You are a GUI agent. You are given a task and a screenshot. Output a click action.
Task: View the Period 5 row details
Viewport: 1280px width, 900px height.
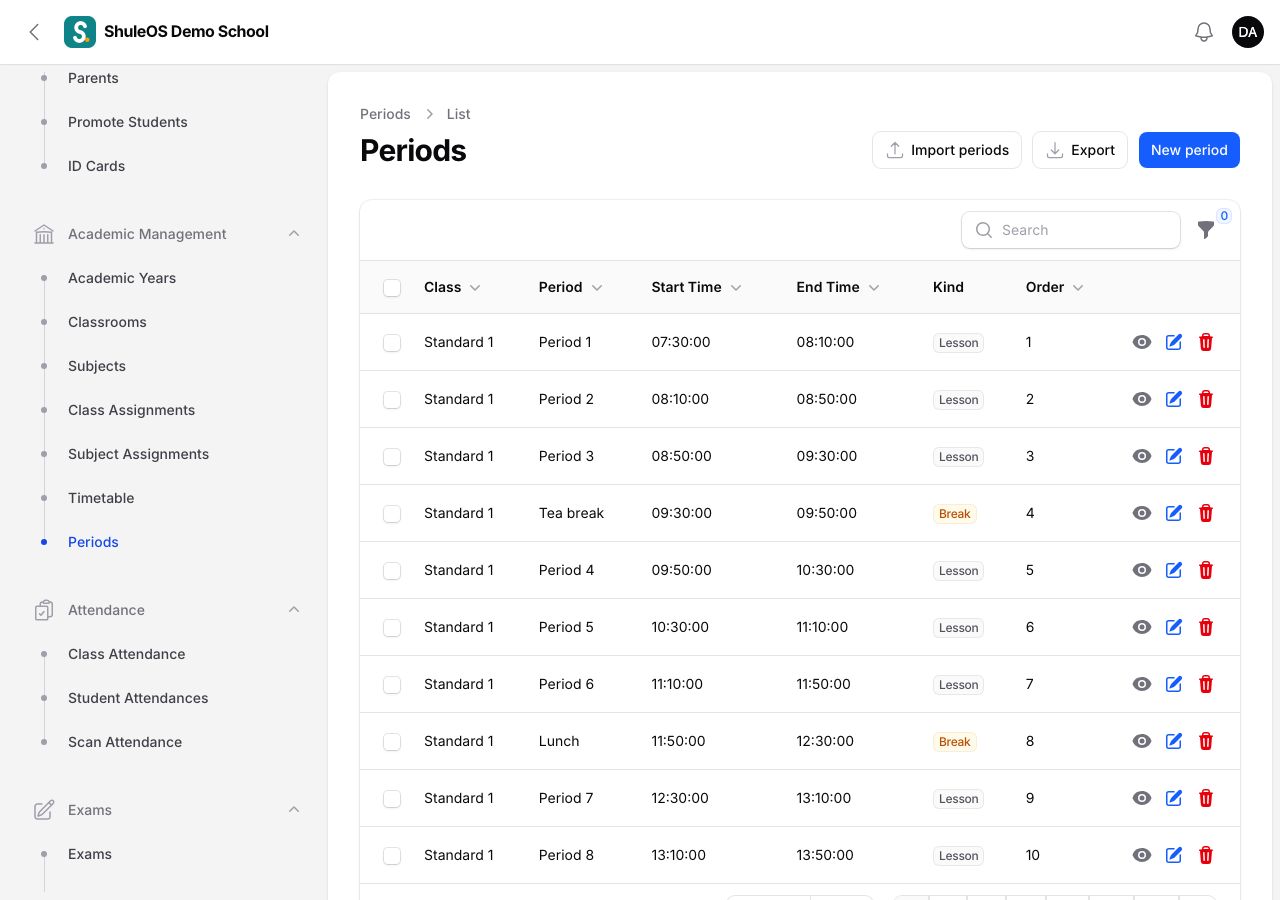point(1142,627)
